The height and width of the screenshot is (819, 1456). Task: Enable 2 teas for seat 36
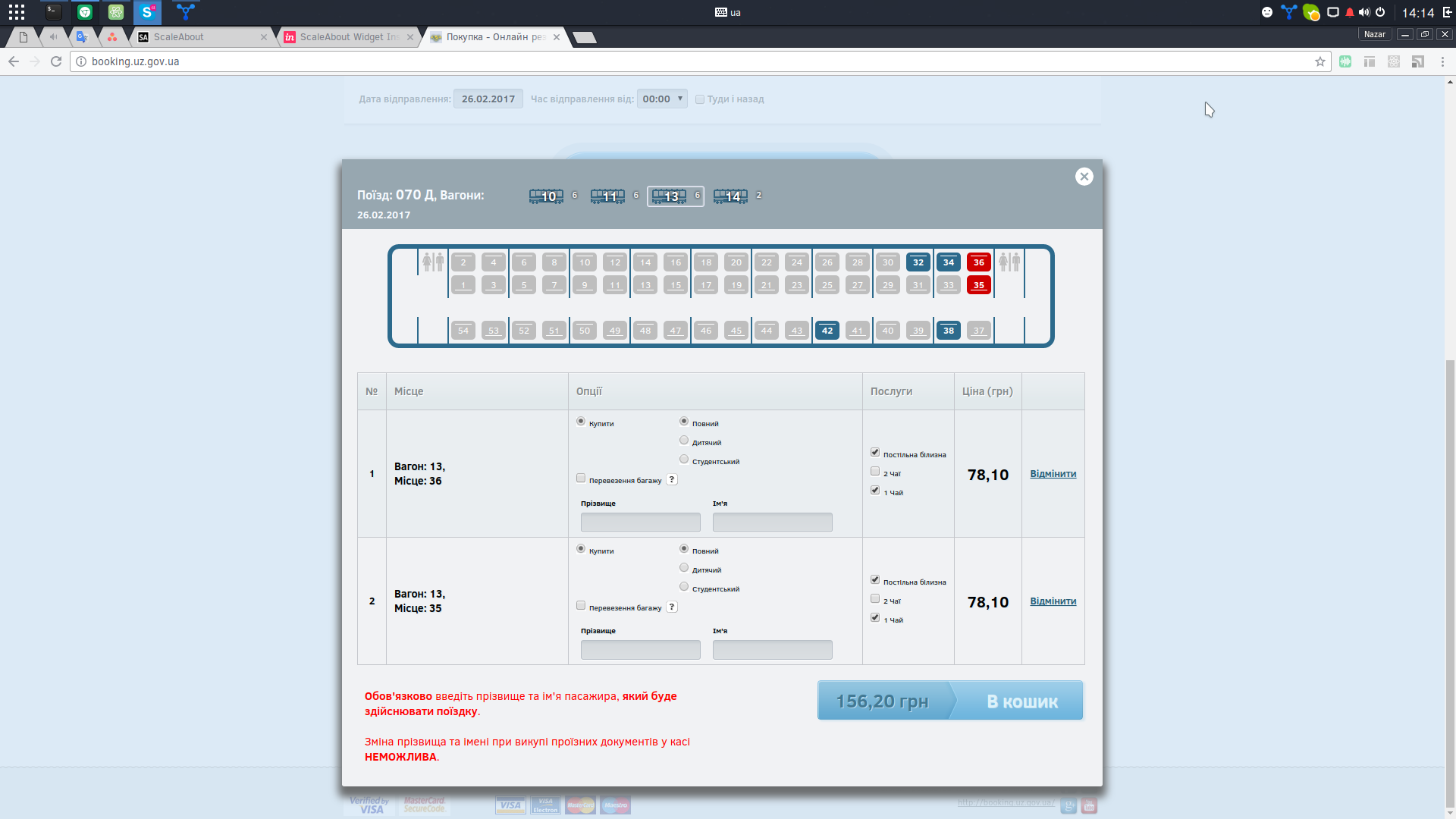875,472
